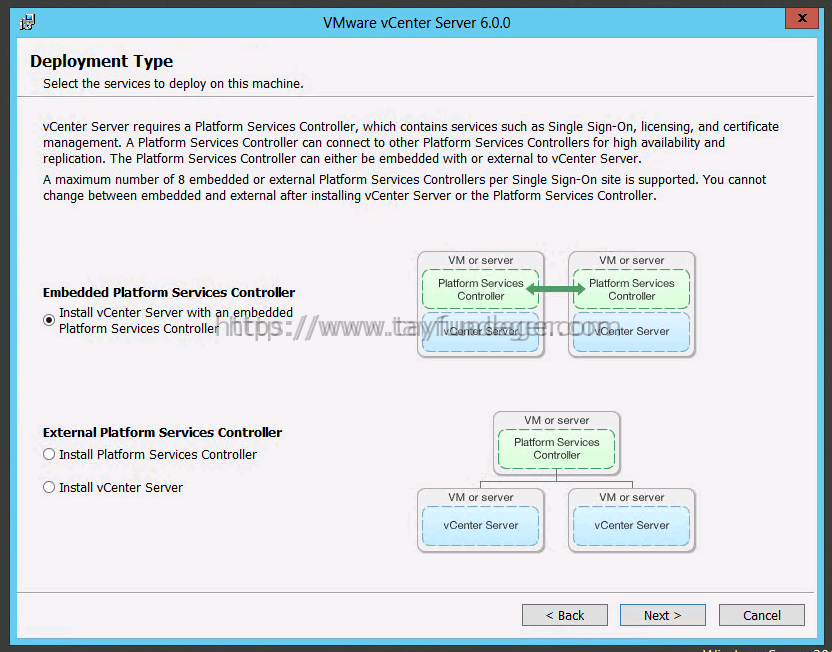Click the external deployment diagram image
The image size is (832, 652).
(556, 482)
